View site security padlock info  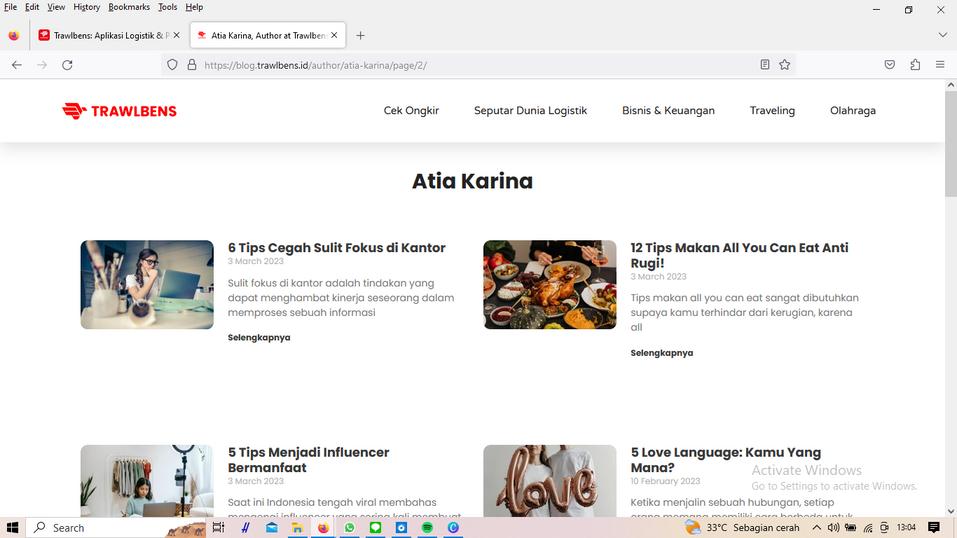192,65
